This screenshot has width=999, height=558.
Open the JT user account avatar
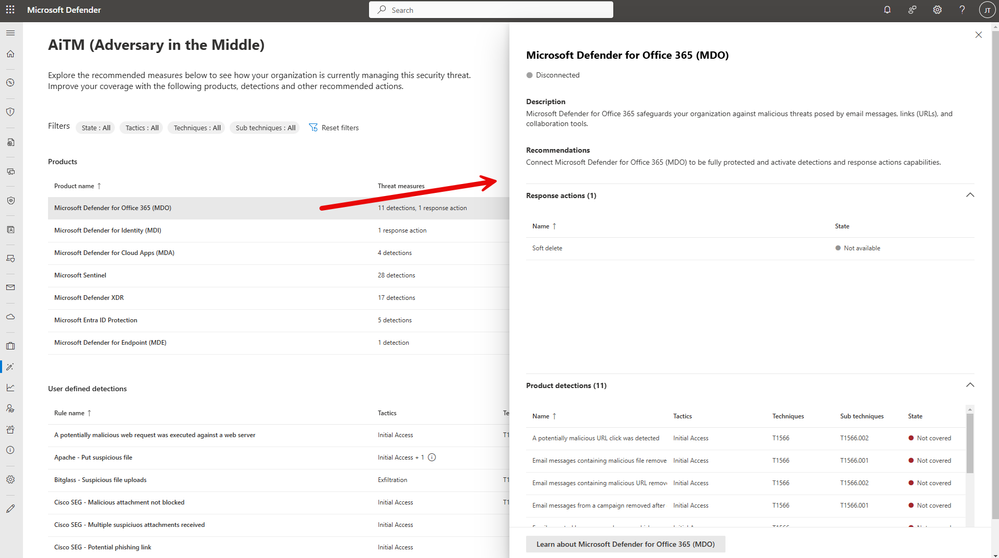[987, 10]
